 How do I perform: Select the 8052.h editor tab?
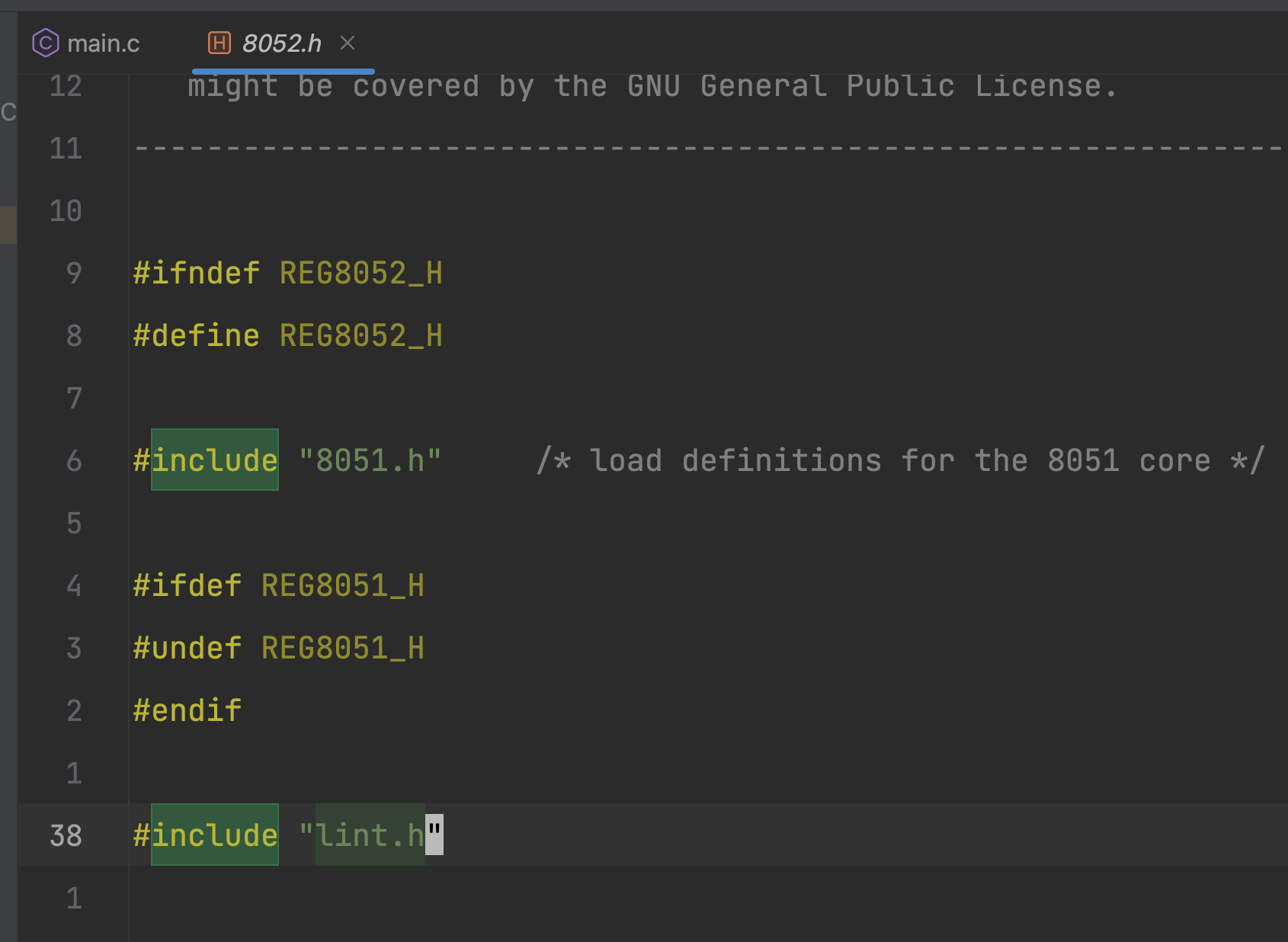[x=281, y=43]
